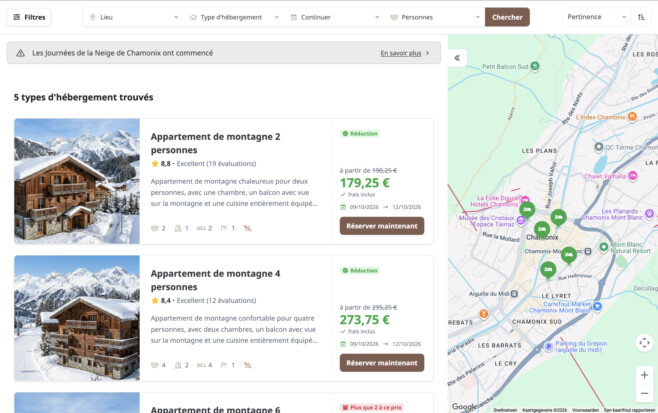Click Chalet Valhalla marker on map
The width and height of the screenshot is (658, 413).
pos(632,176)
